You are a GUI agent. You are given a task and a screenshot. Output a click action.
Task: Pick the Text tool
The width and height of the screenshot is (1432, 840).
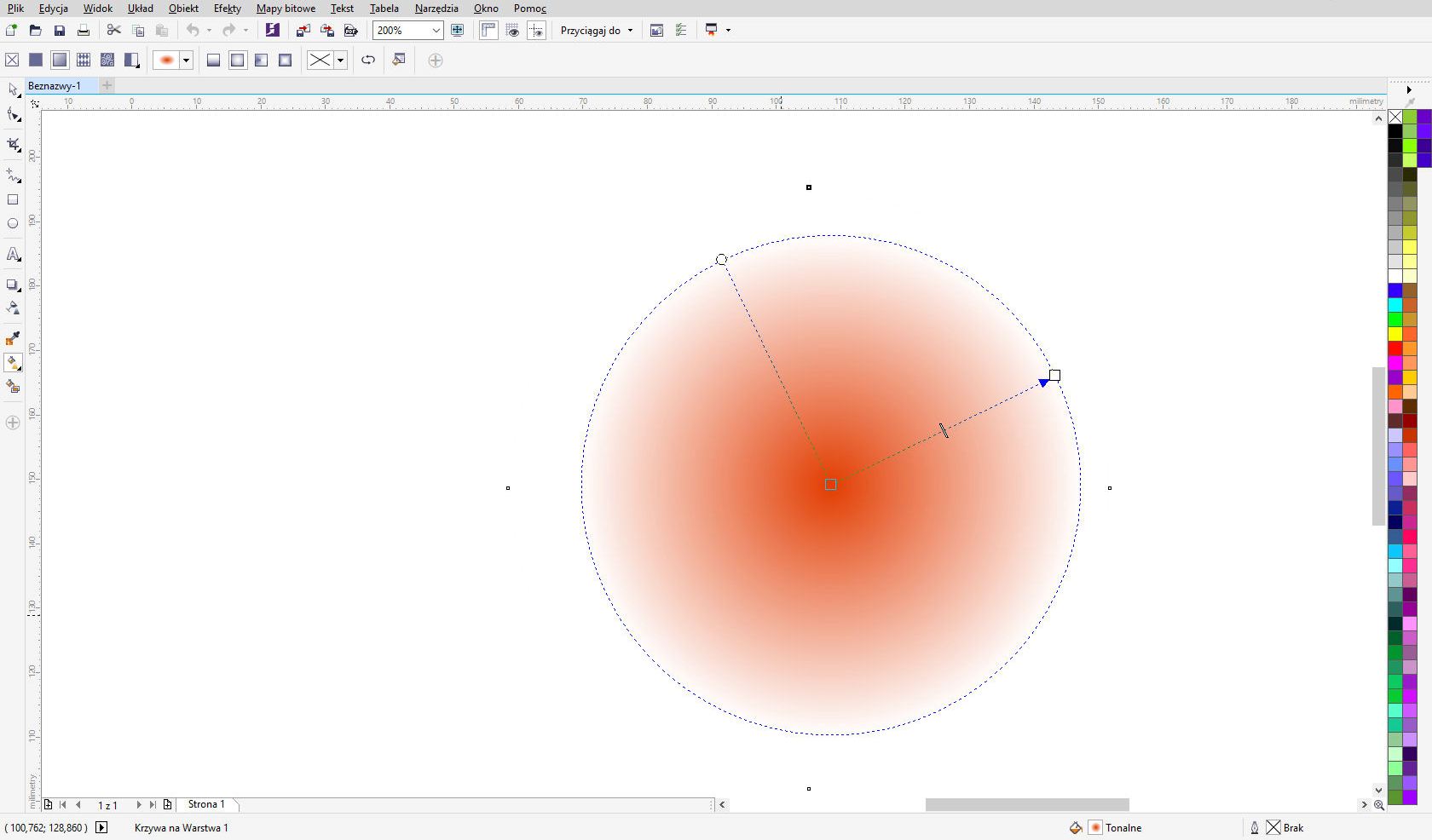click(13, 255)
